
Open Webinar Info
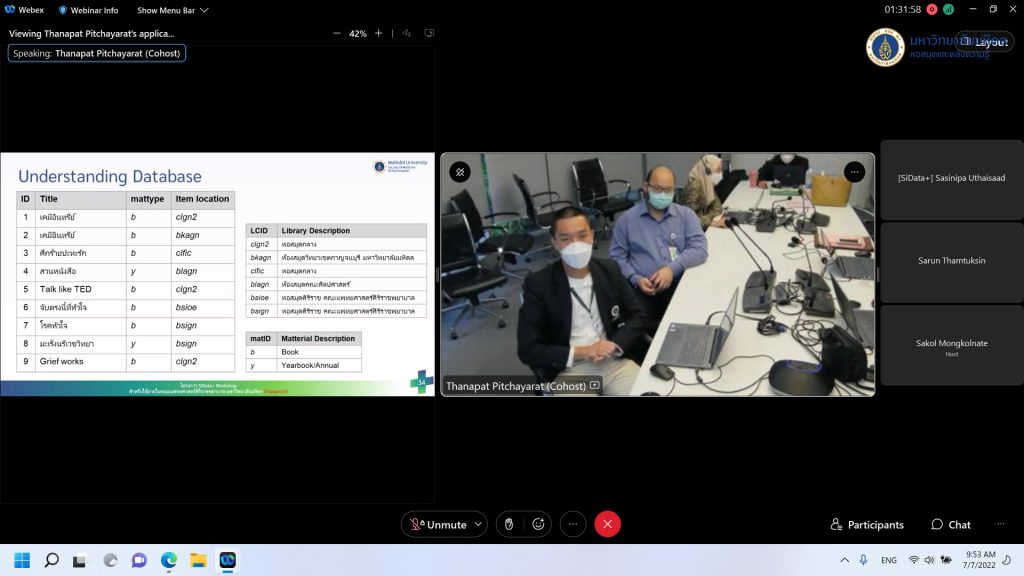(88, 10)
